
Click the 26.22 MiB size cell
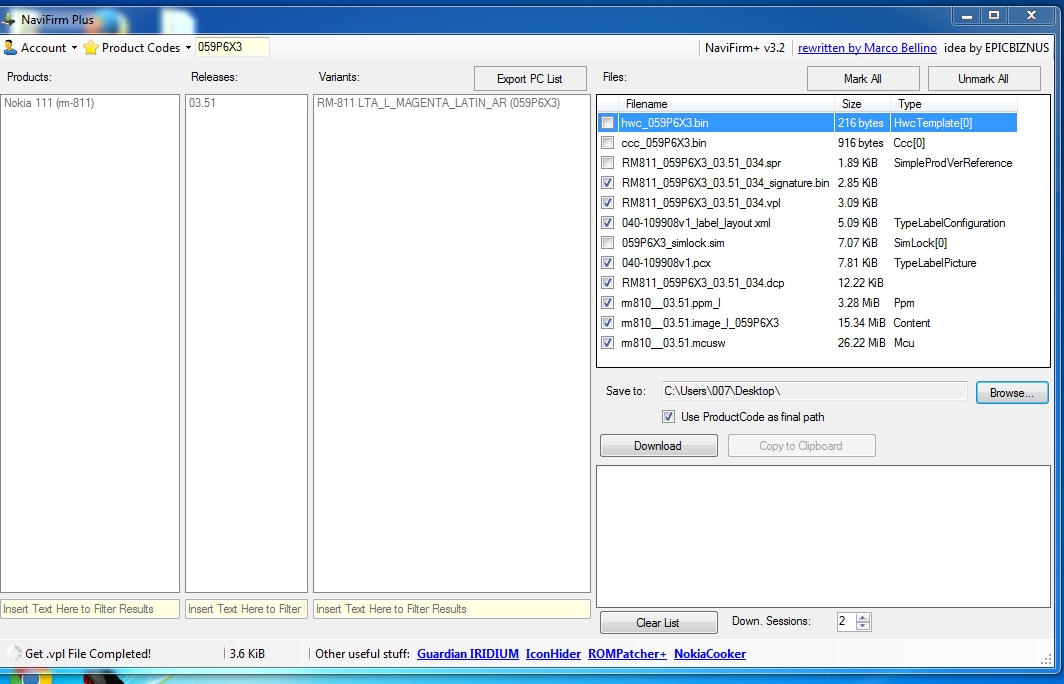click(x=861, y=343)
